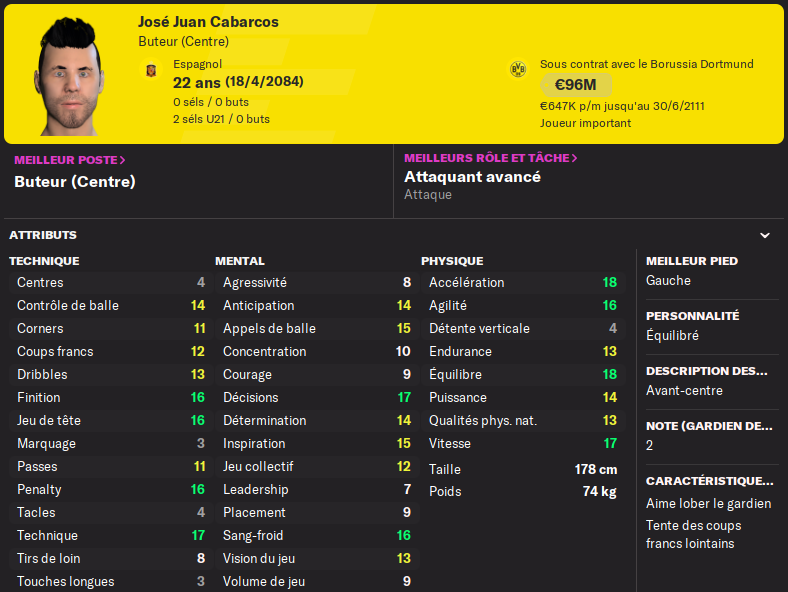This screenshot has width=788, height=592.
Task: Click the Borussia Dortmund club badge
Action: tap(518, 69)
